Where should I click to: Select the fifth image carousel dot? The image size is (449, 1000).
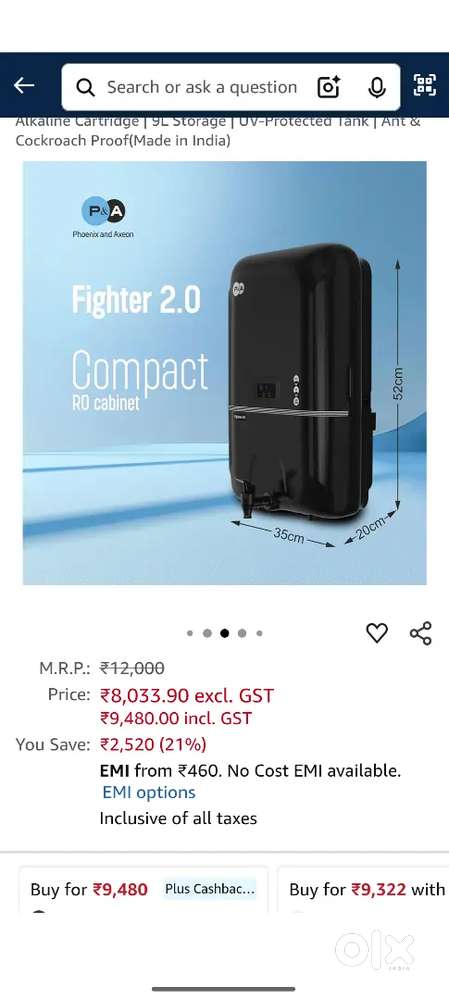(259, 633)
